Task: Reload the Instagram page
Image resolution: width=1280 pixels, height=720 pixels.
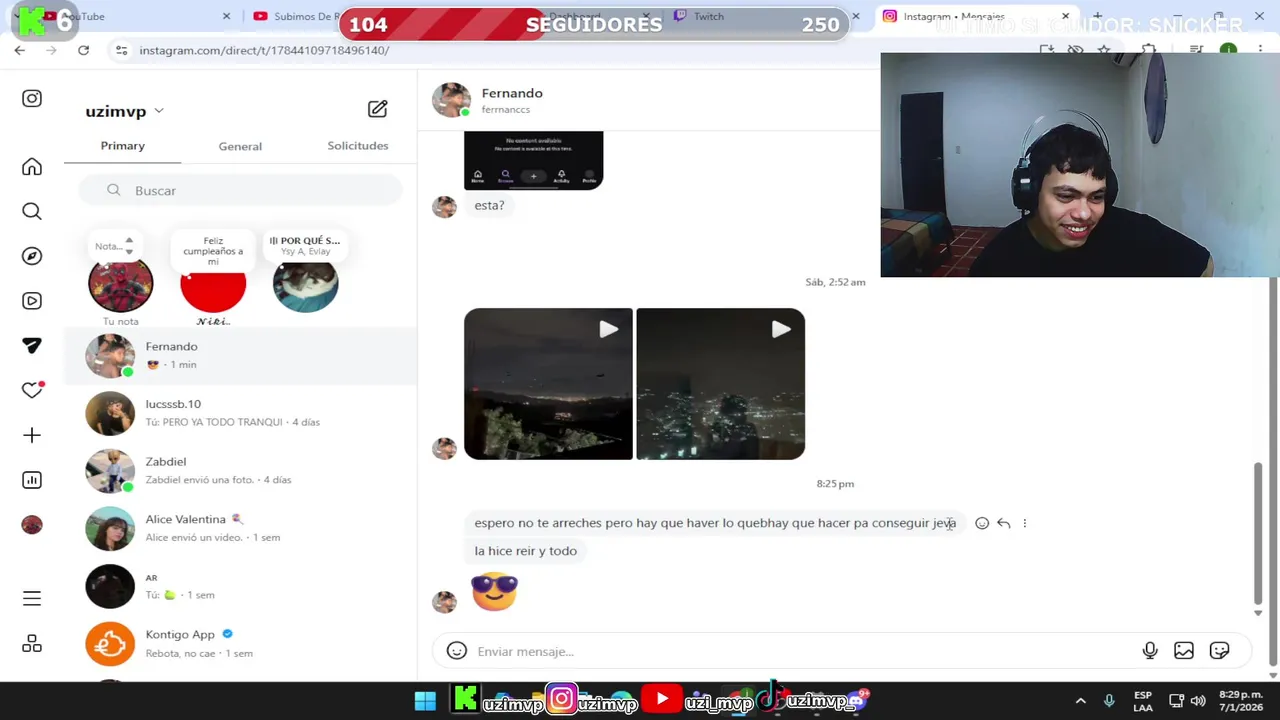Action: (84, 50)
